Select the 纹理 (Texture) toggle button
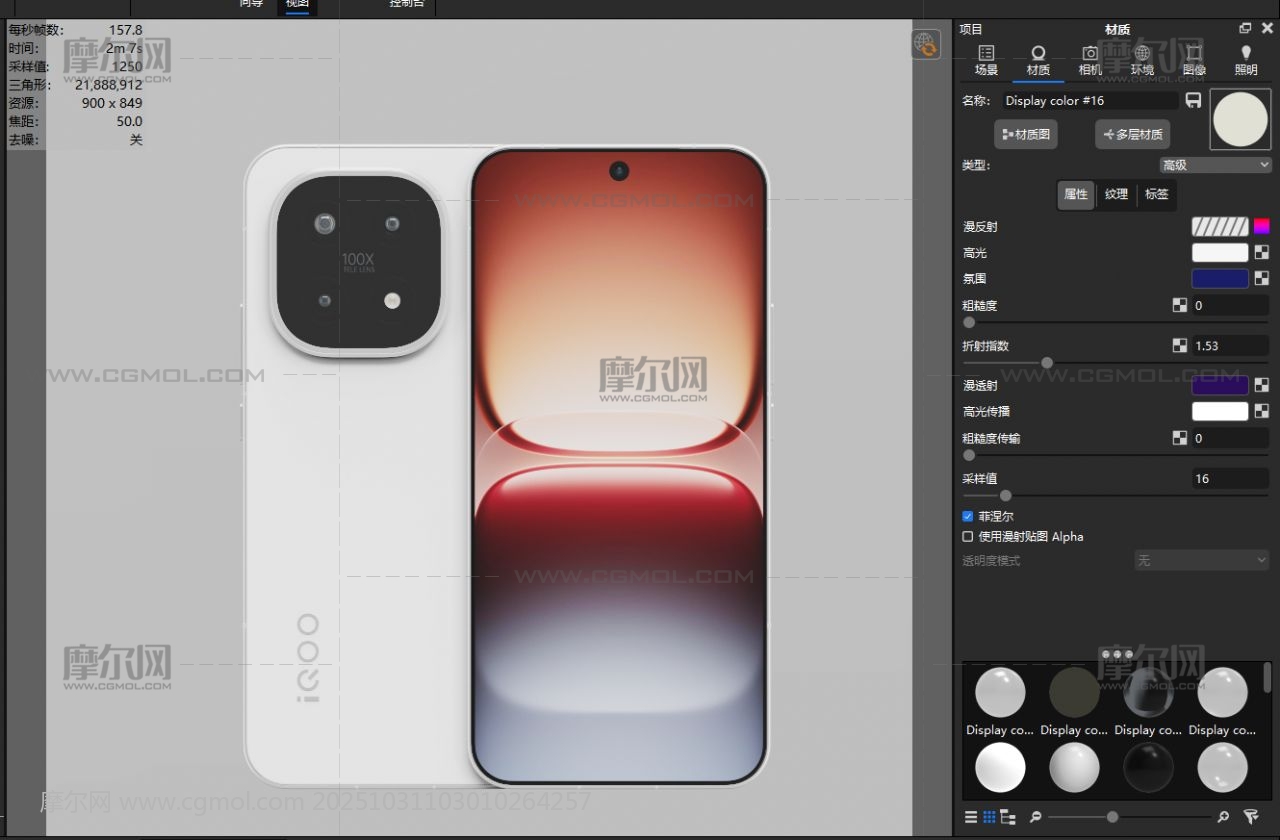 [x=1116, y=195]
